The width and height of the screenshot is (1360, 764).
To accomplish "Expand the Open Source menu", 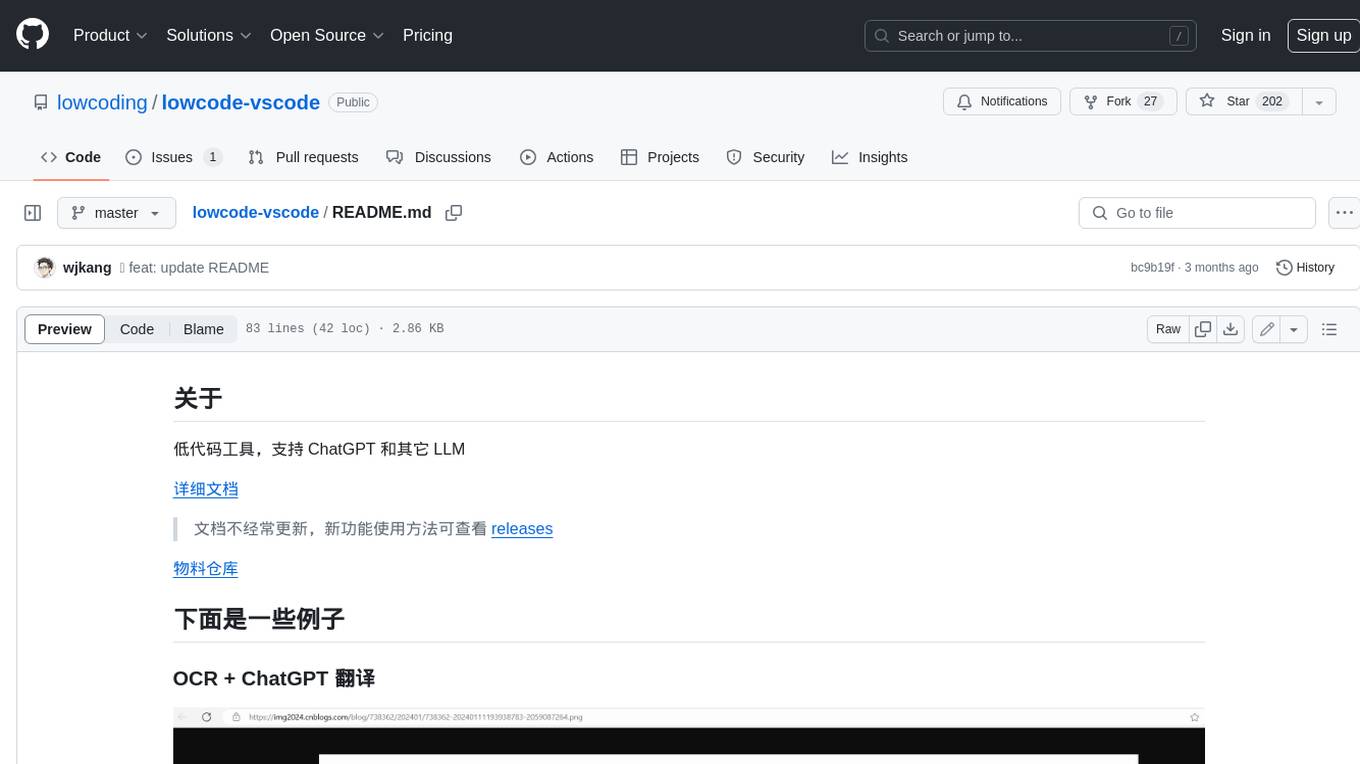I will 327,35.
